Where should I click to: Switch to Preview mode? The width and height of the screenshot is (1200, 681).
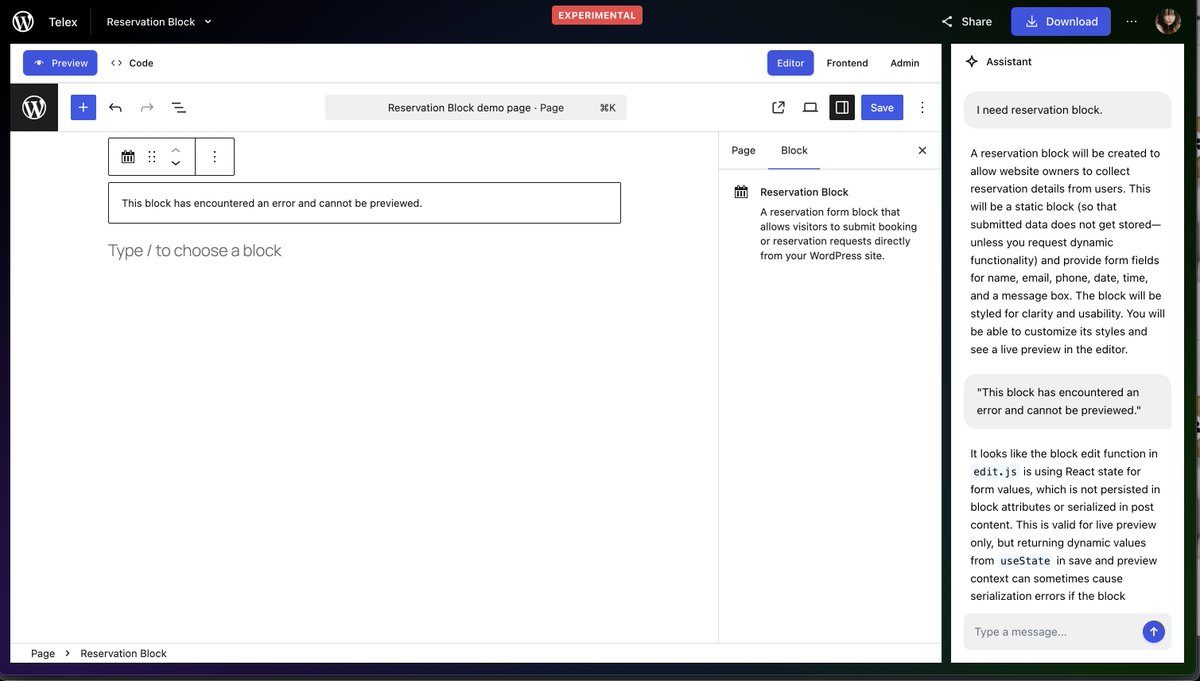tap(60, 63)
